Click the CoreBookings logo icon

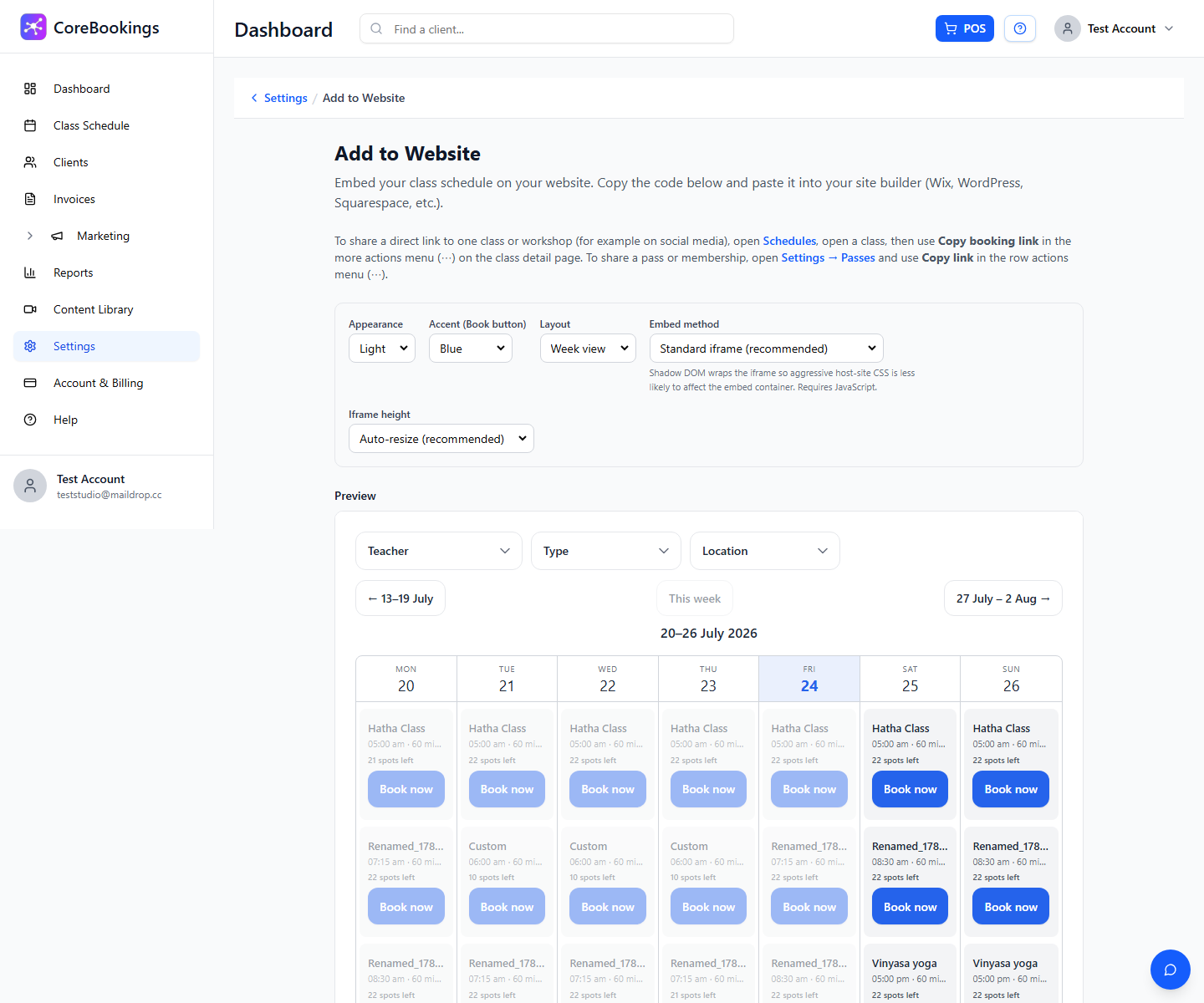(x=33, y=27)
